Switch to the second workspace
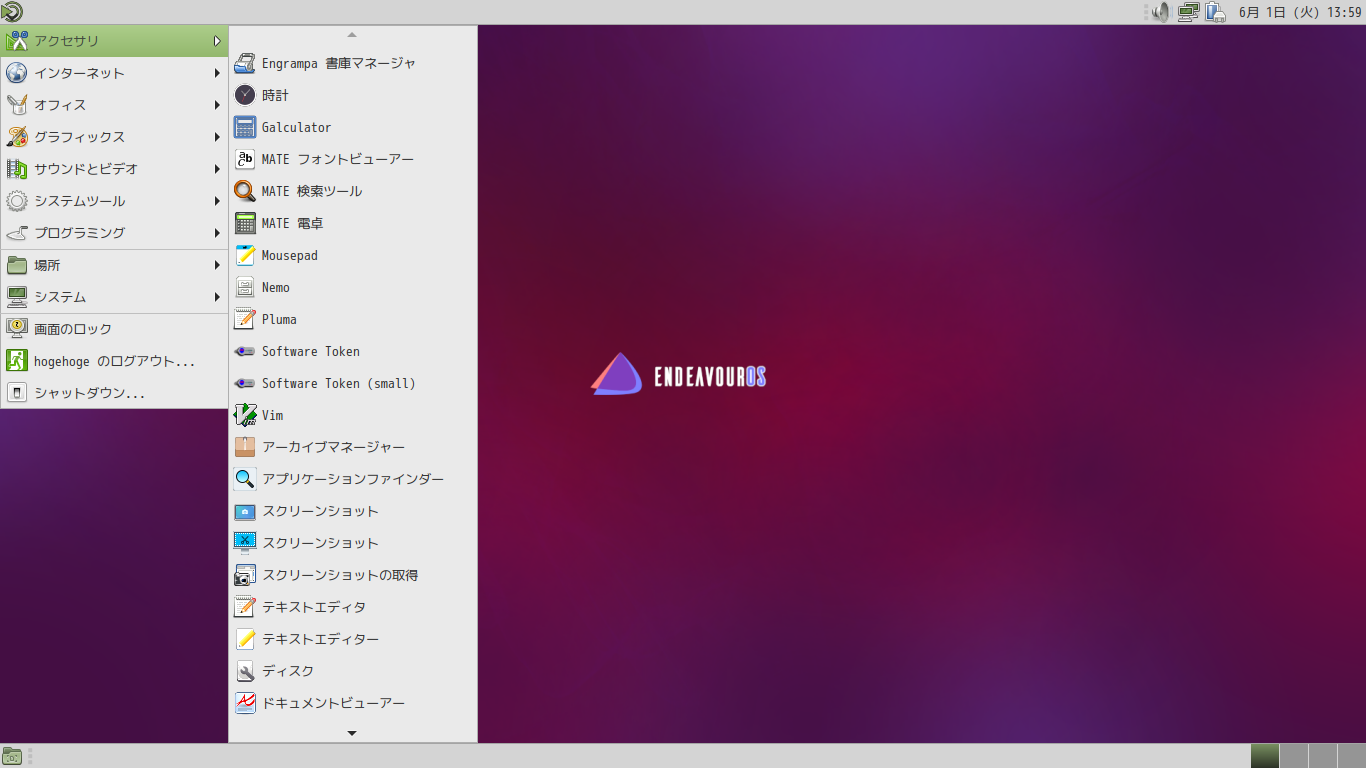The image size is (1366, 768). tap(1294, 756)
